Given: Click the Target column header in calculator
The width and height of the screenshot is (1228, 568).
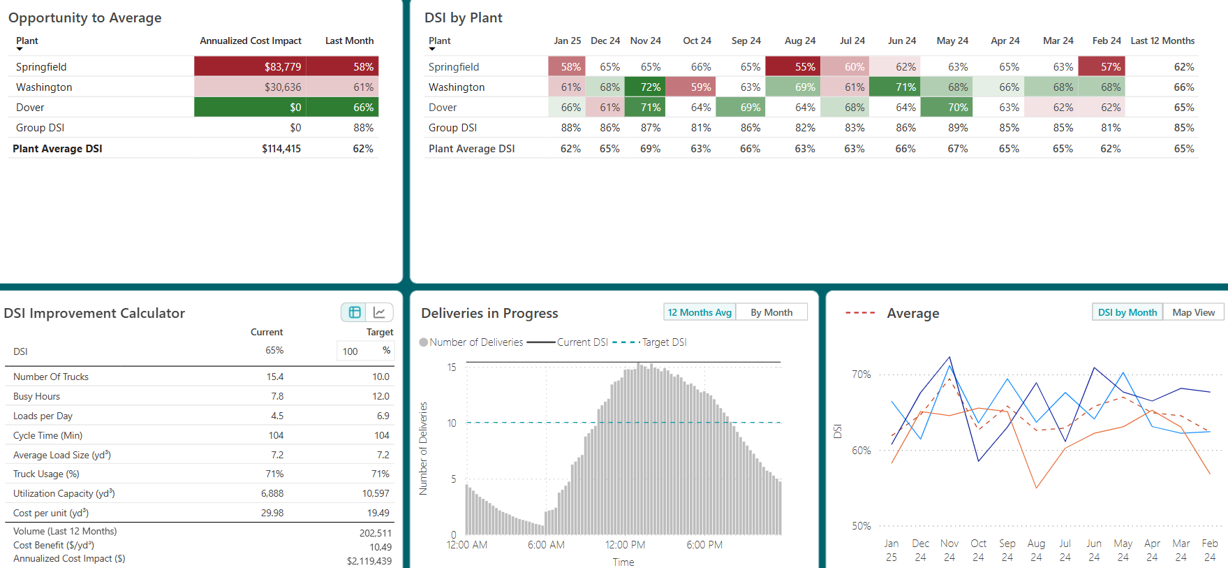Looking at the screenshot, I should click(380, 332).
